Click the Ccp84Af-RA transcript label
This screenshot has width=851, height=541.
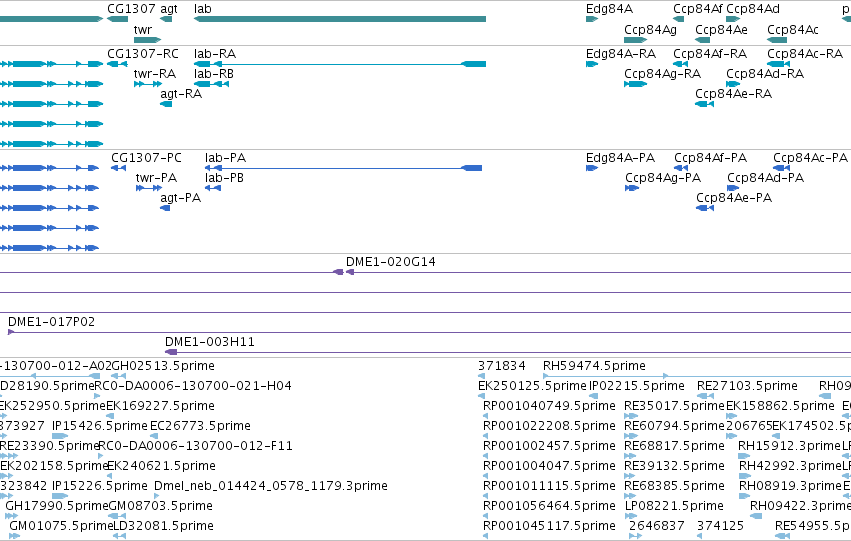coord(710,54)
